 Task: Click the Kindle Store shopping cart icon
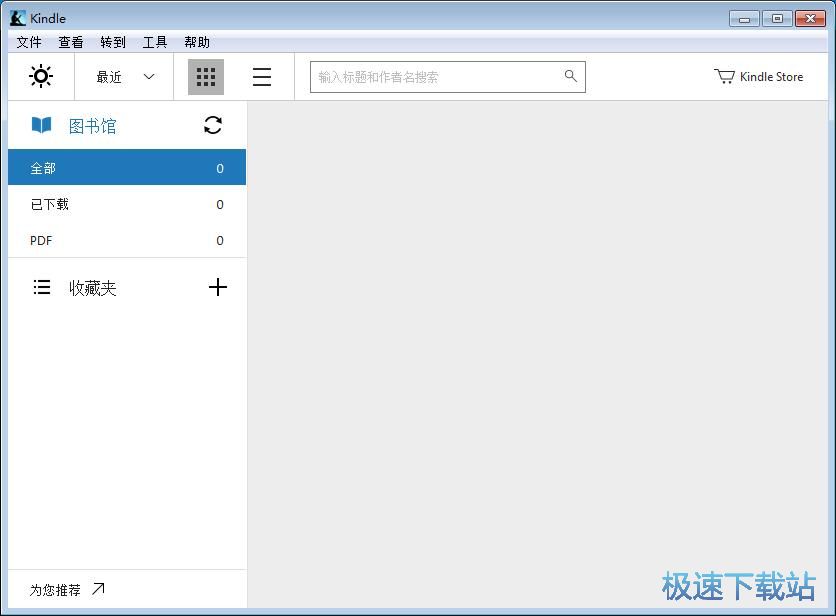pyautogui.click(x=724, y=76)
